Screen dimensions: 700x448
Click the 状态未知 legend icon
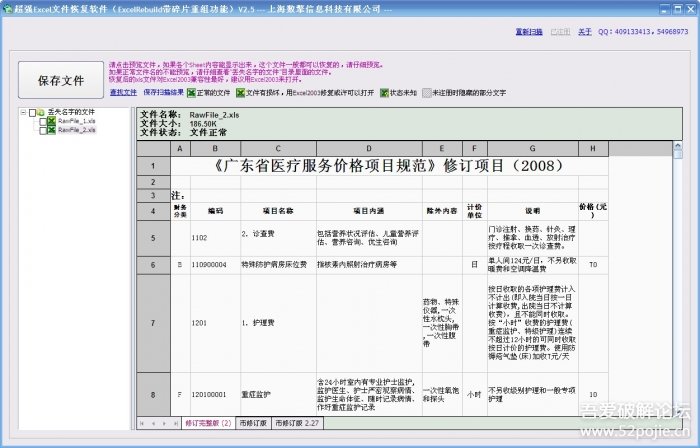[384, 92]
